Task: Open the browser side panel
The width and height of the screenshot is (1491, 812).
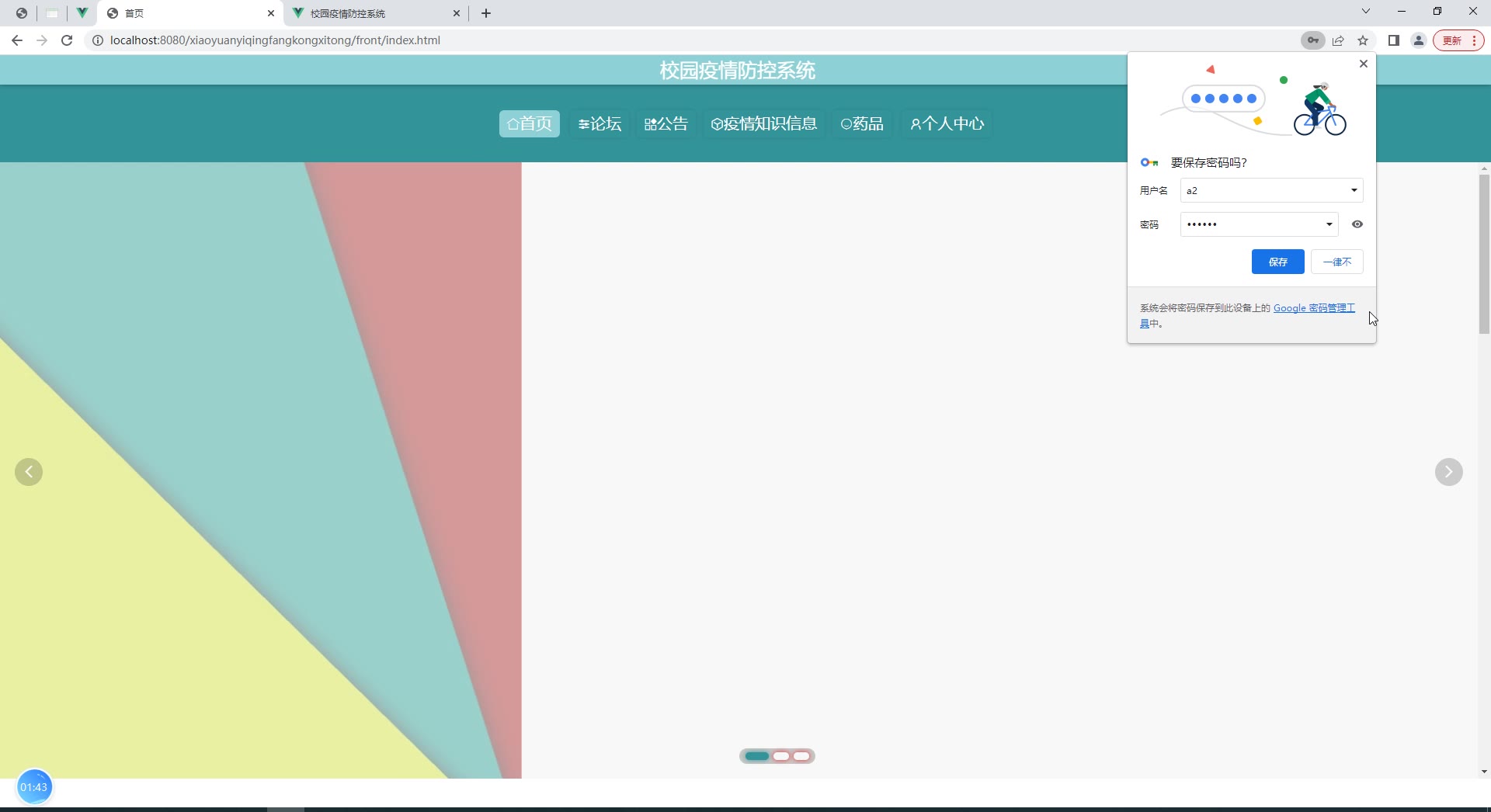Action: (x=1394, y=40)
